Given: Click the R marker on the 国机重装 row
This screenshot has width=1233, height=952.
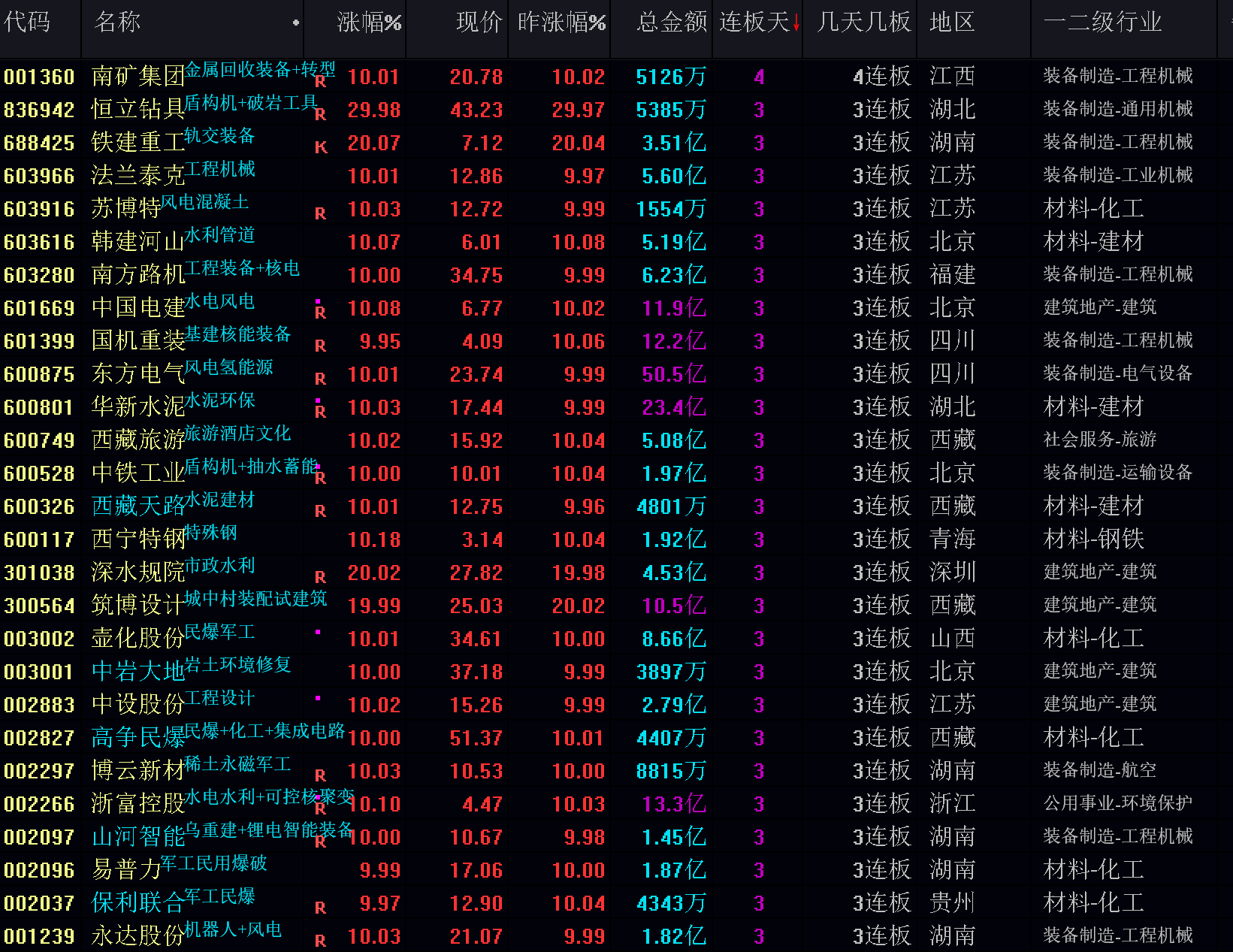Looking at the screenshot, I should click(x=320, y=346).
